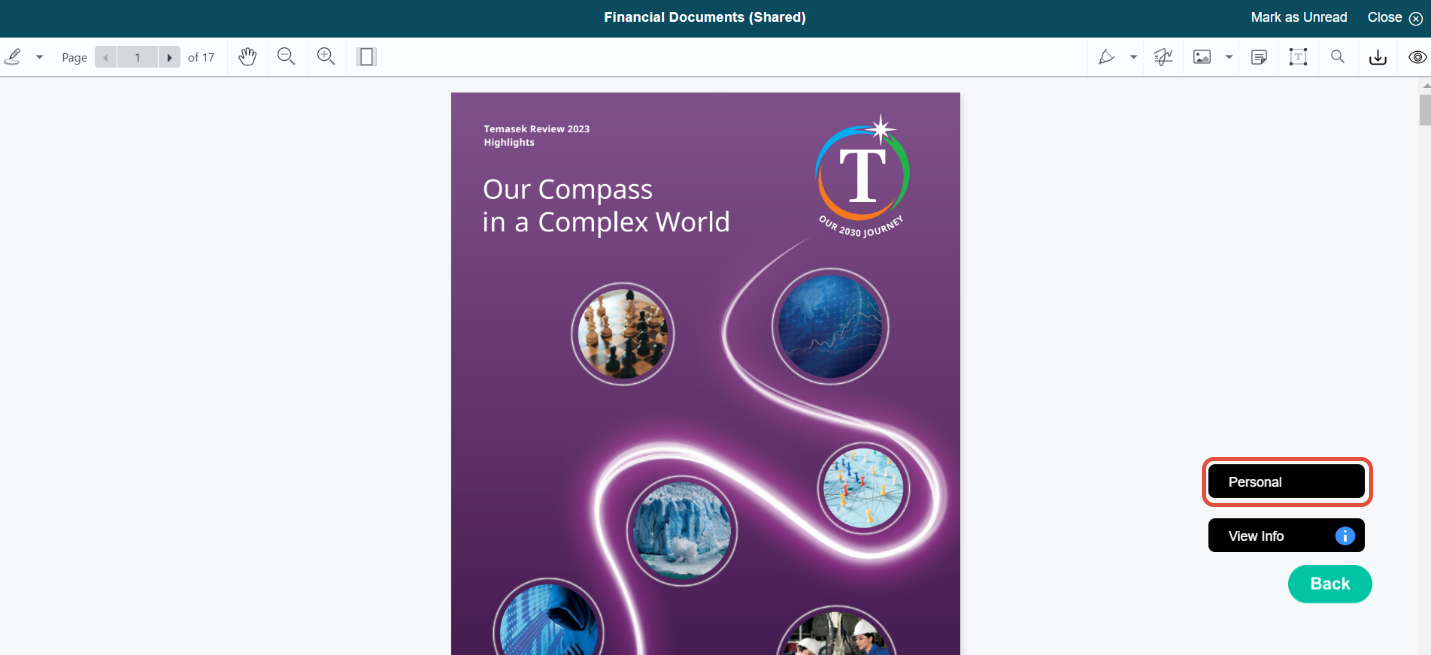
Task: Expand the image tool dropdown arrow
Action: pos(1229,57)
